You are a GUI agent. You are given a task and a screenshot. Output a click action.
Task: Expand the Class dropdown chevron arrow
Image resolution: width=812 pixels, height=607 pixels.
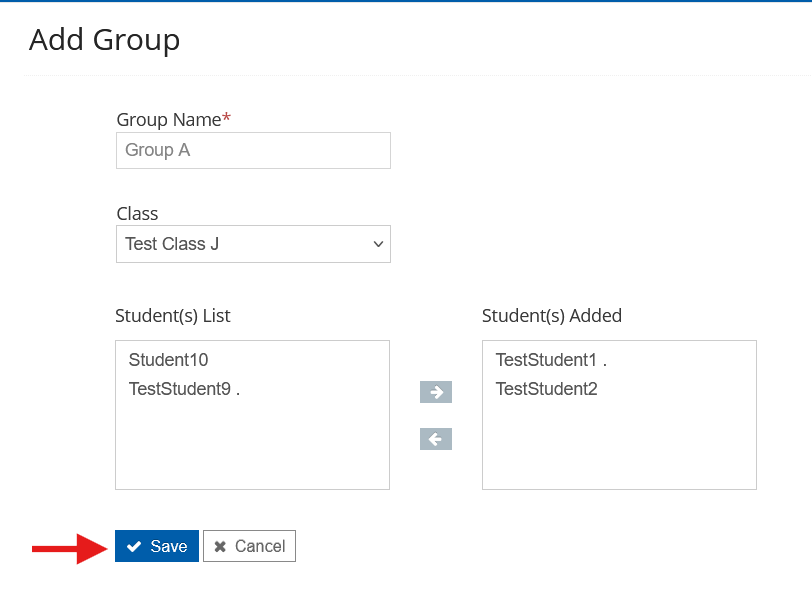378,244
